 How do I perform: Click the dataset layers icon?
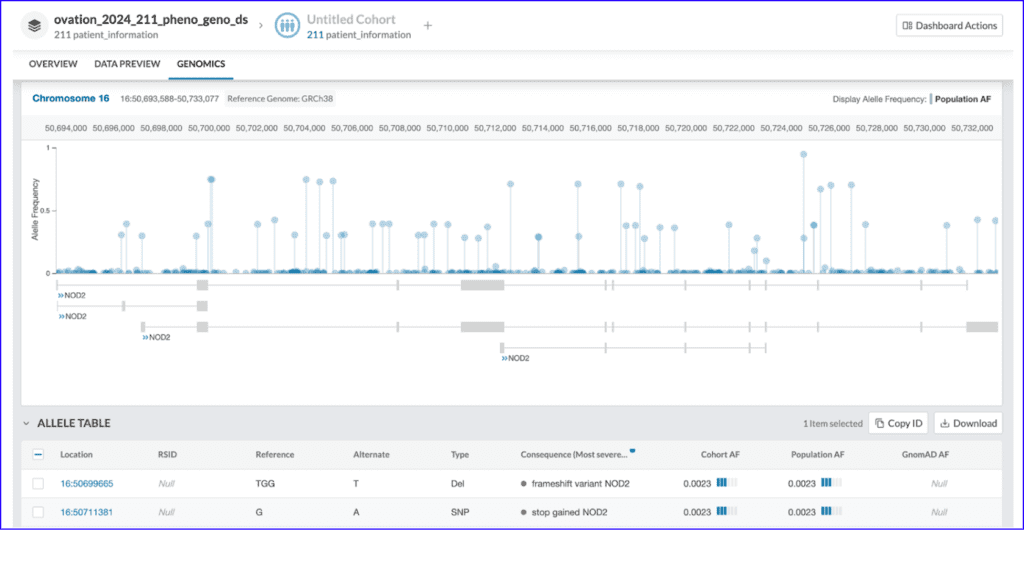click(34, 25)
